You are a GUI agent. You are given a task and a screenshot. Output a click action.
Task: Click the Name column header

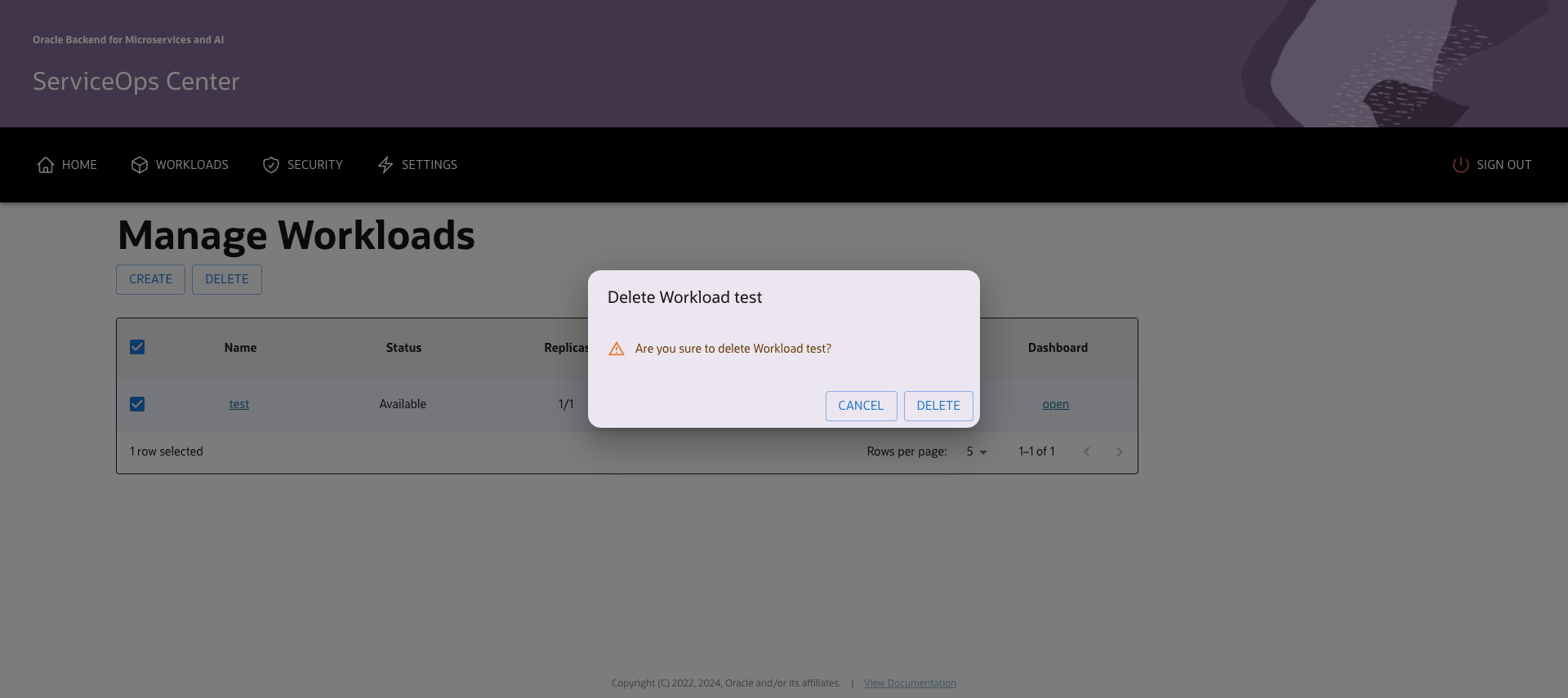click(x=240, y=348)
